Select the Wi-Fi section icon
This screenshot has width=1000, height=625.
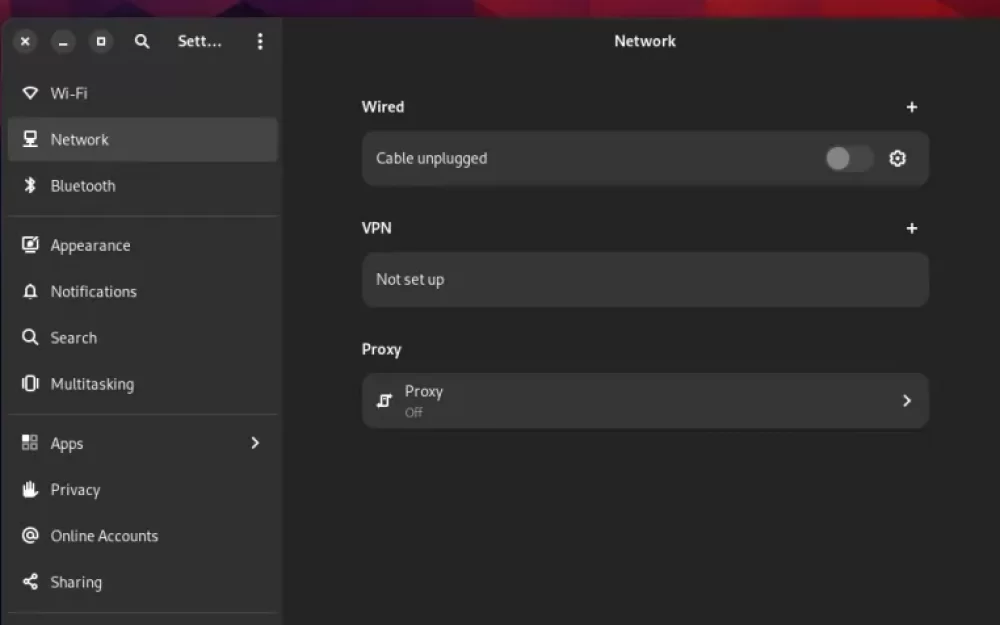click(29, 93)
